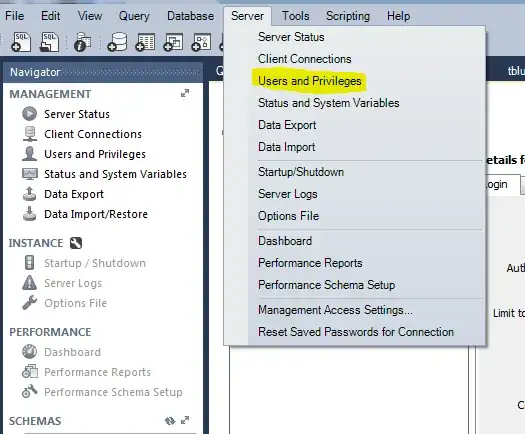Select Startup / Shutdown label in Navigator
The width and height of the screenshot is (525, 434).
95,263
